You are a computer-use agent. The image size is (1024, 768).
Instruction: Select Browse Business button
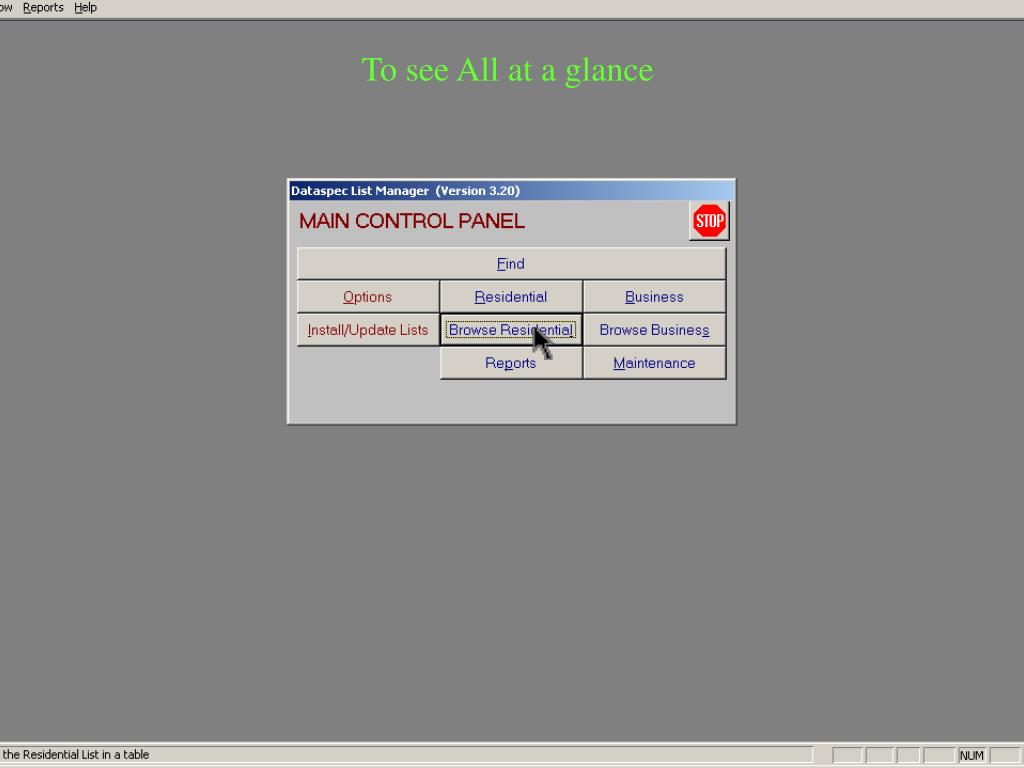pos(654,330)
